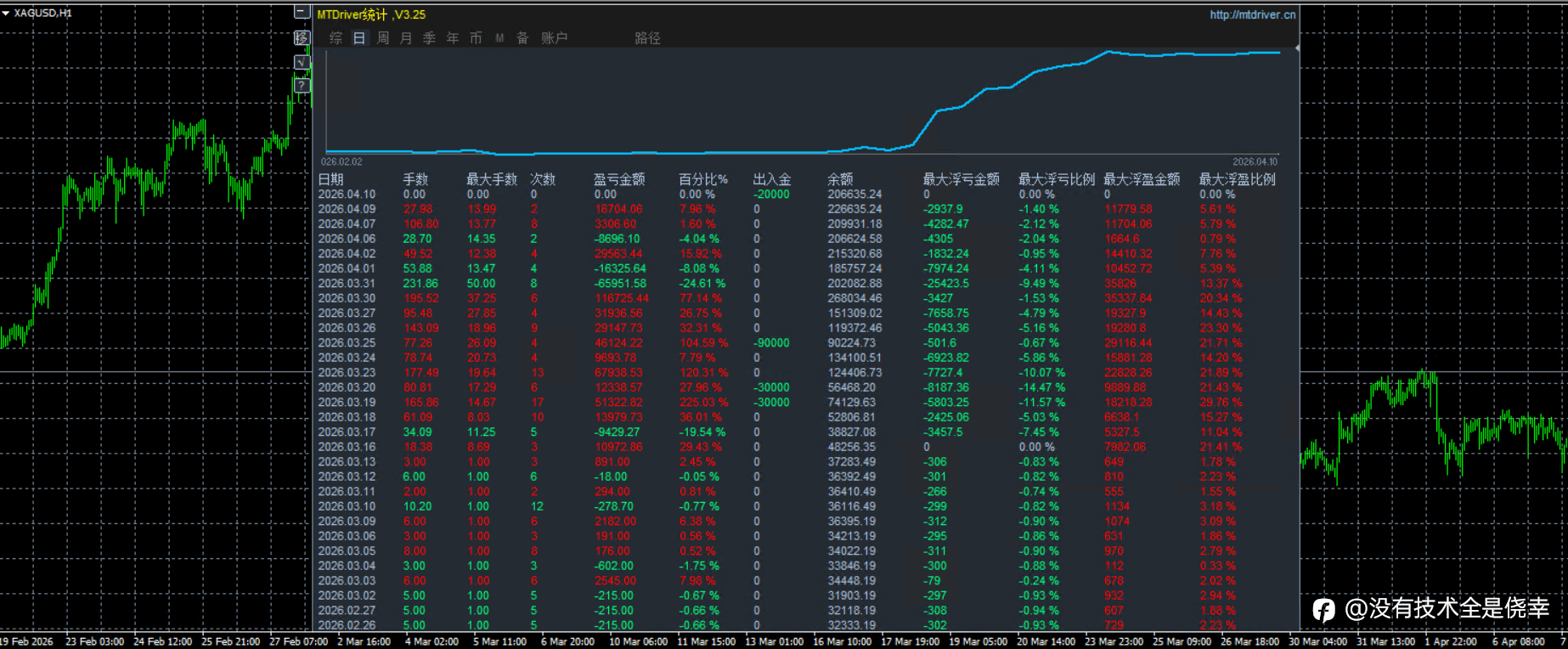Open the ? help icon
Image resolution: width=1568 pixels, height=649 pixels.
[x=302, y=85]
